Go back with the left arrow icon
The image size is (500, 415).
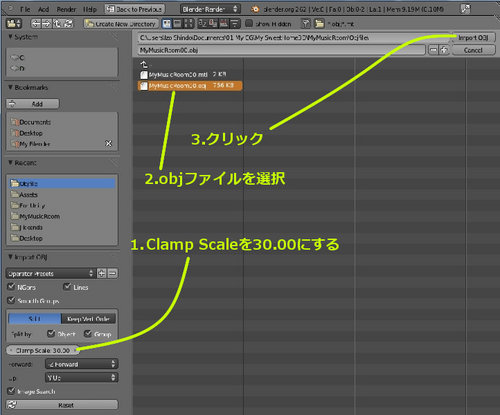(x=35, y=24)
